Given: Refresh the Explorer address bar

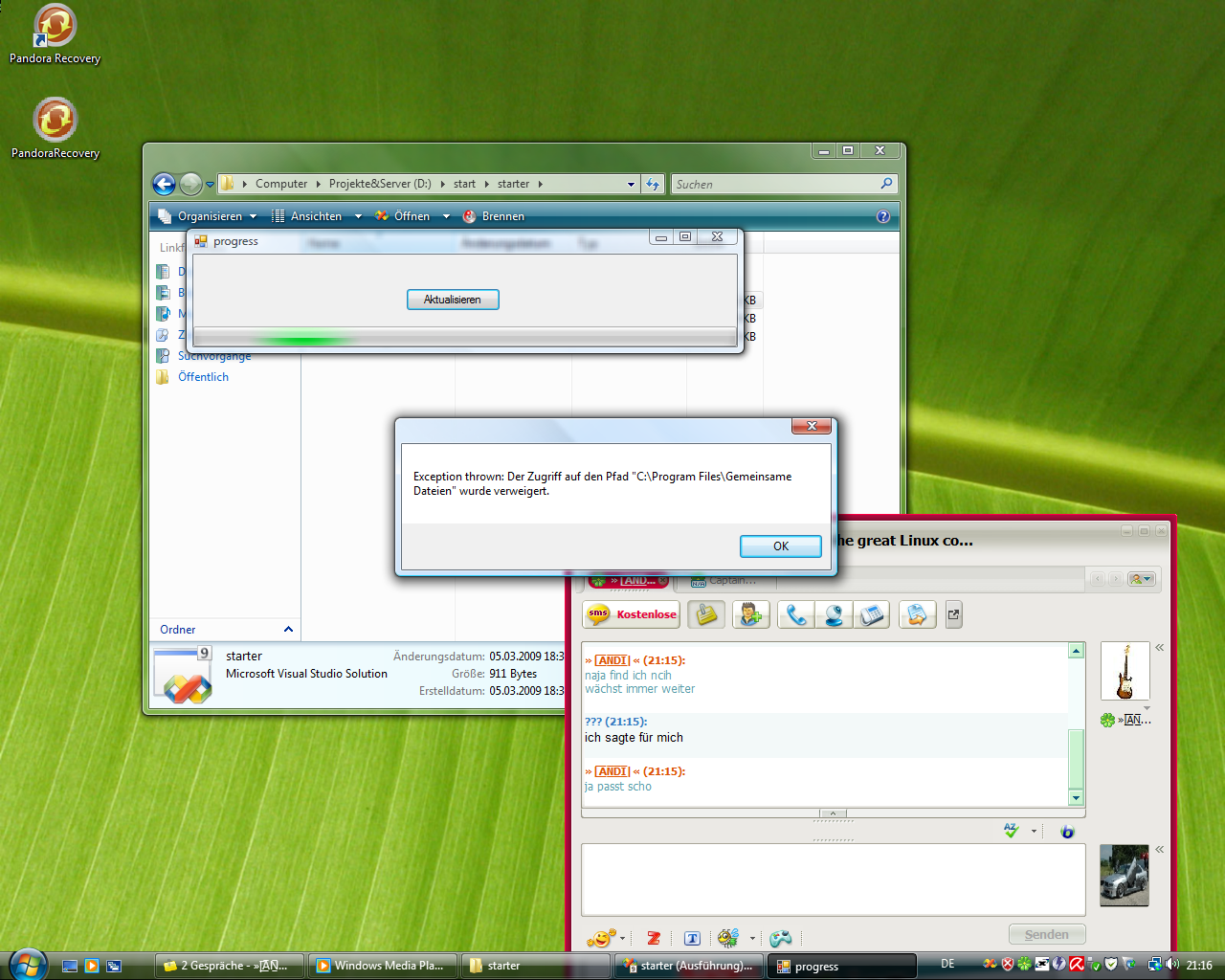Looking at the screenshot, I should 653,184.
